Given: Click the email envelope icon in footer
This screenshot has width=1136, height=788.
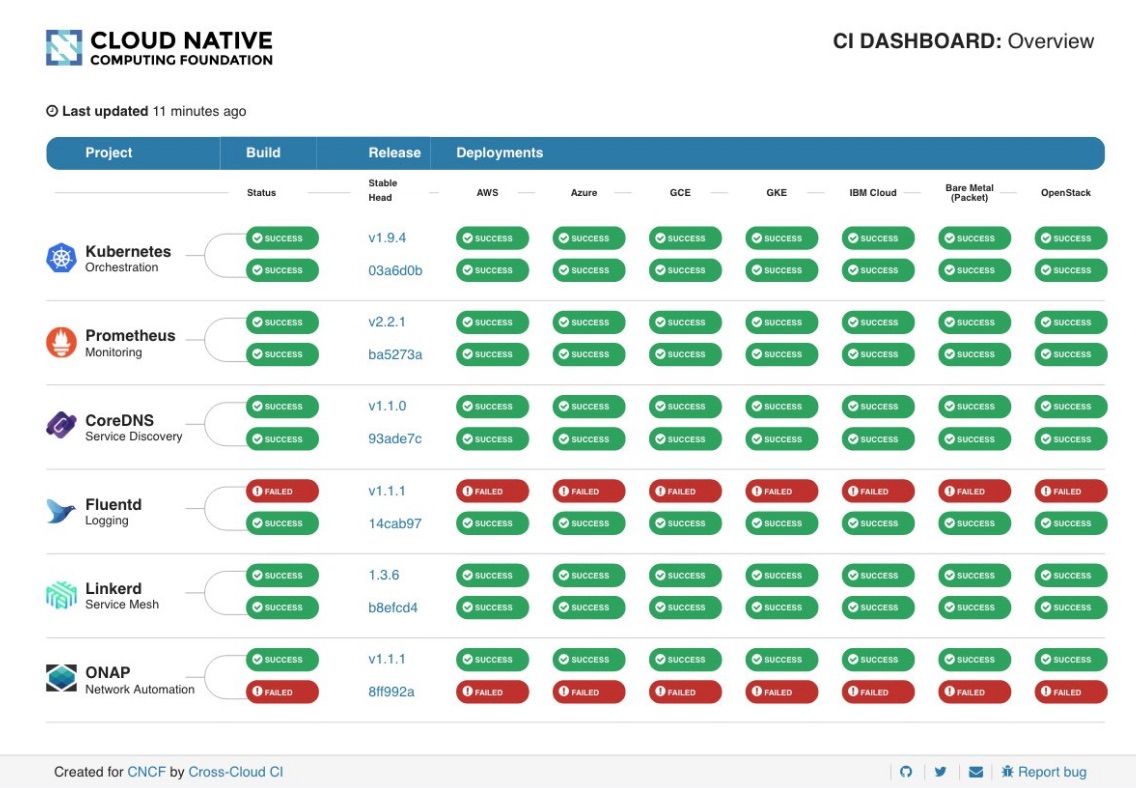Looking at the screenshot, I should point(976,772).
